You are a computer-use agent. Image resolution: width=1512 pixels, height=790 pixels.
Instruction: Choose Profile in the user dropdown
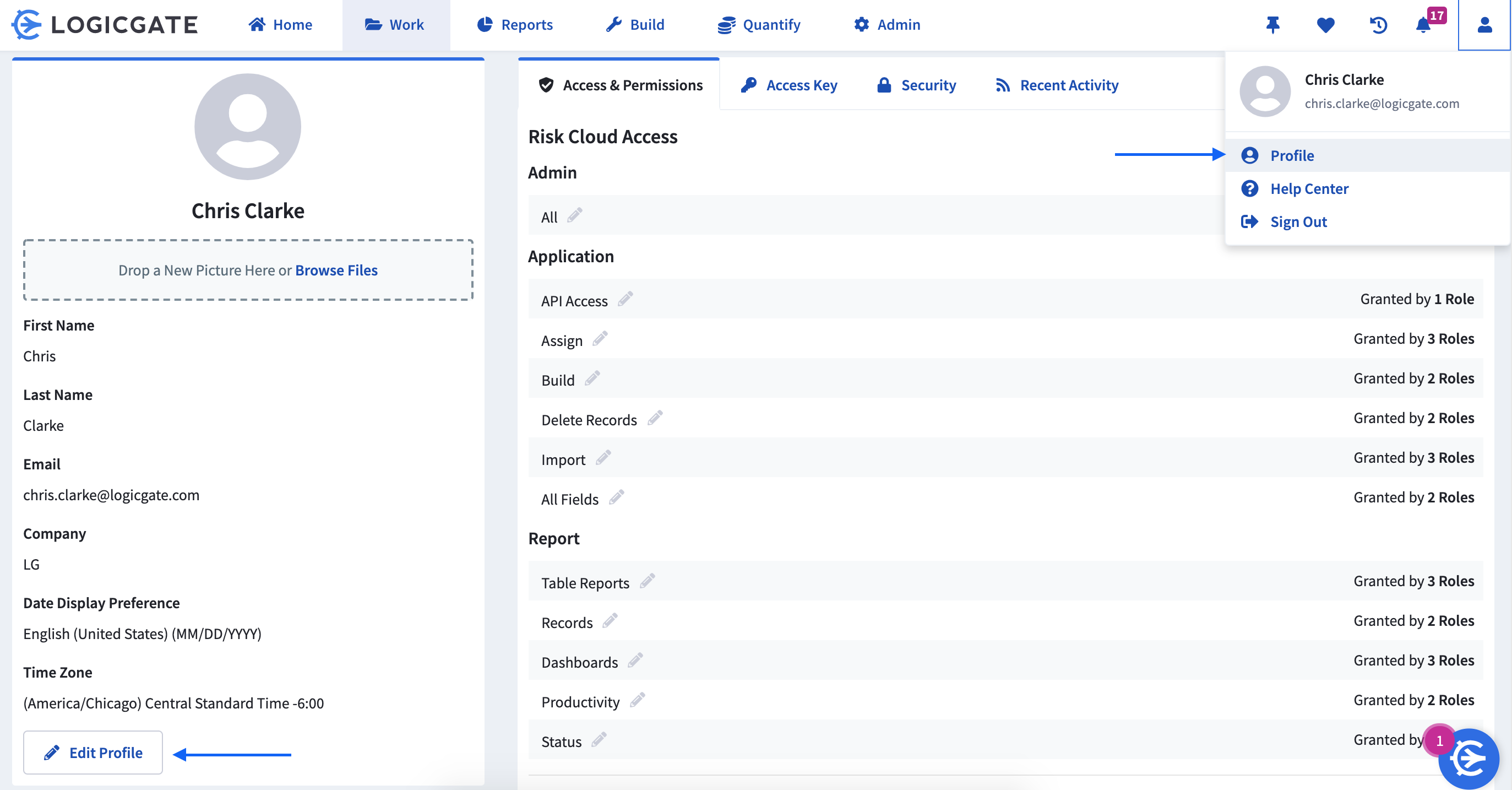pos(1367,156)
